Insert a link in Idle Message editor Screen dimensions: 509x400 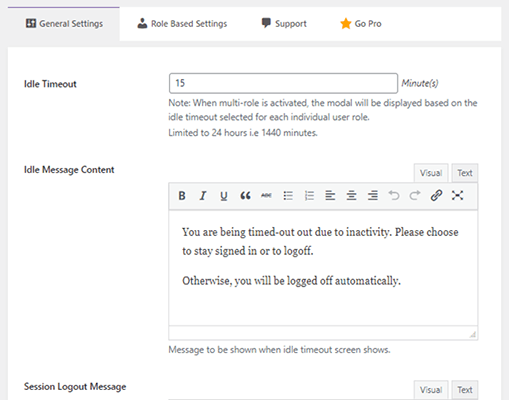tap(436, 196)
